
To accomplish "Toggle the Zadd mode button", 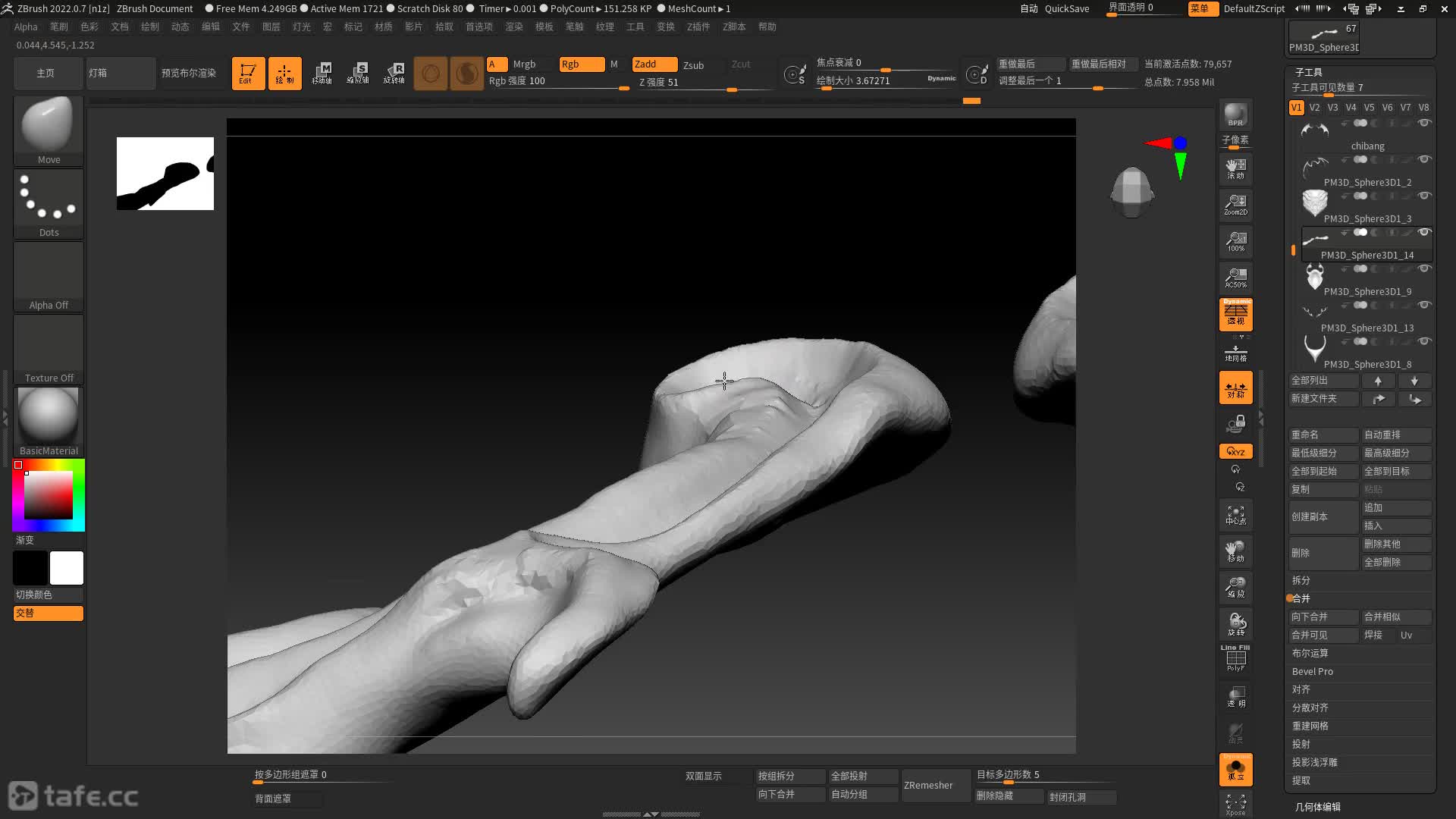I will click(654, 64).
